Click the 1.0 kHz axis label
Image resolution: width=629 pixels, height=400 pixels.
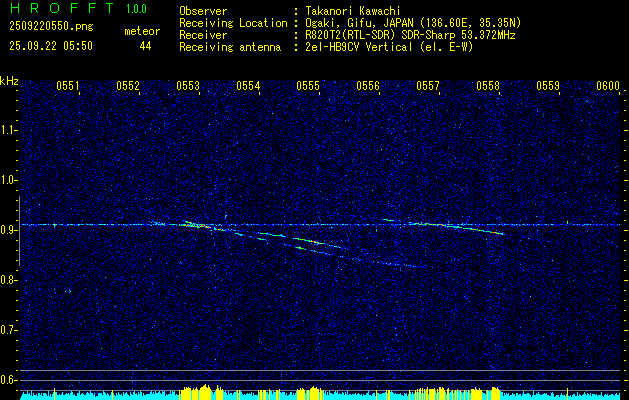coord(8,181)
